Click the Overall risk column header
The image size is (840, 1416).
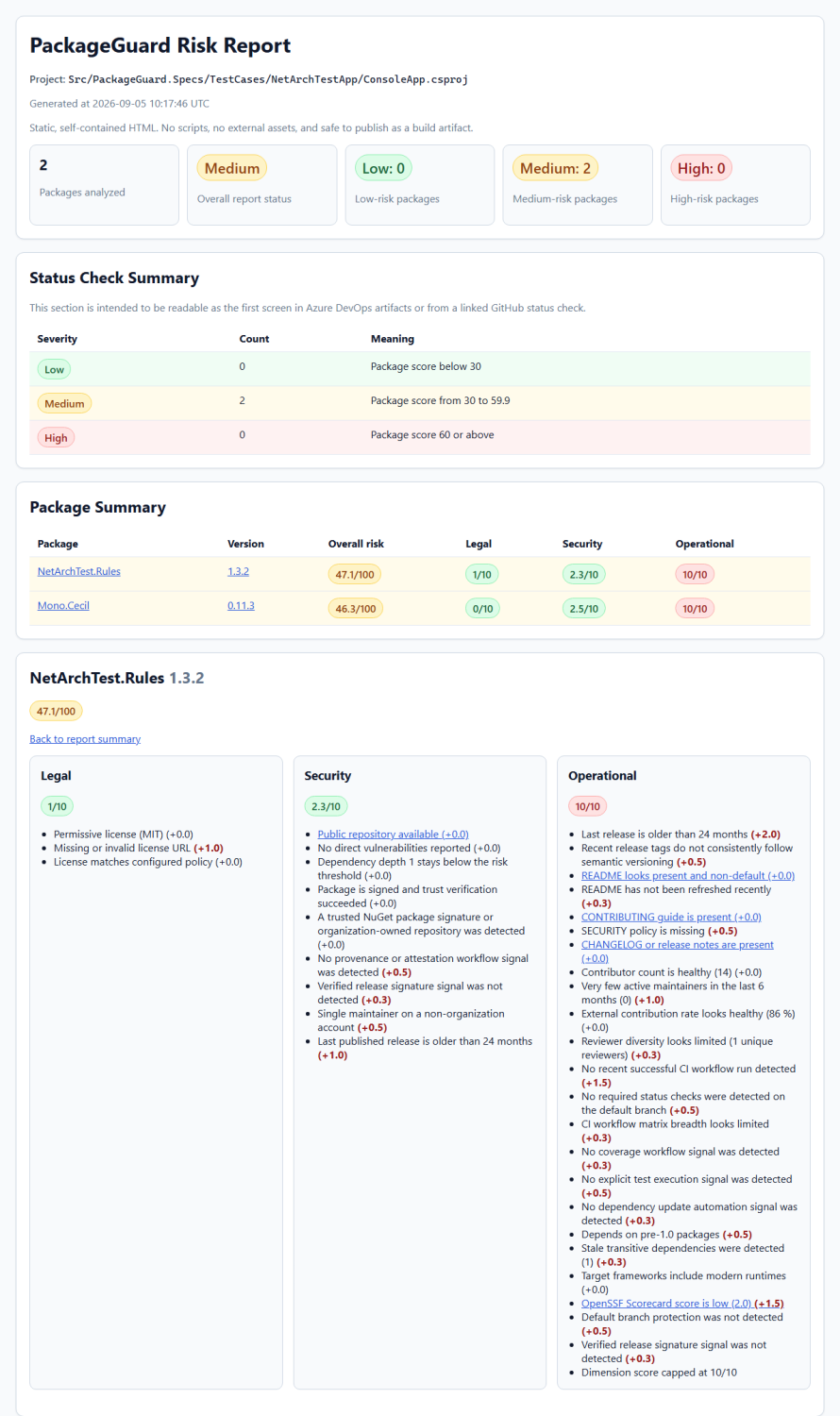[356, 544]
